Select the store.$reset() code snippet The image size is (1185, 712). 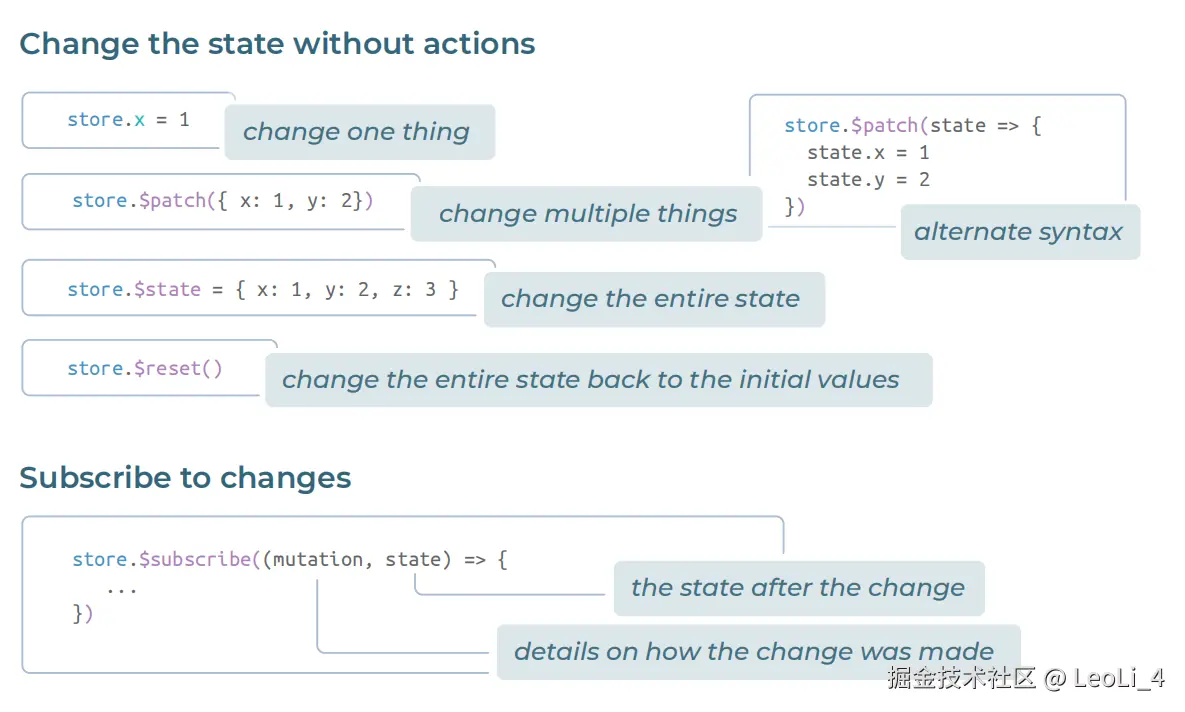coord(145,368)
